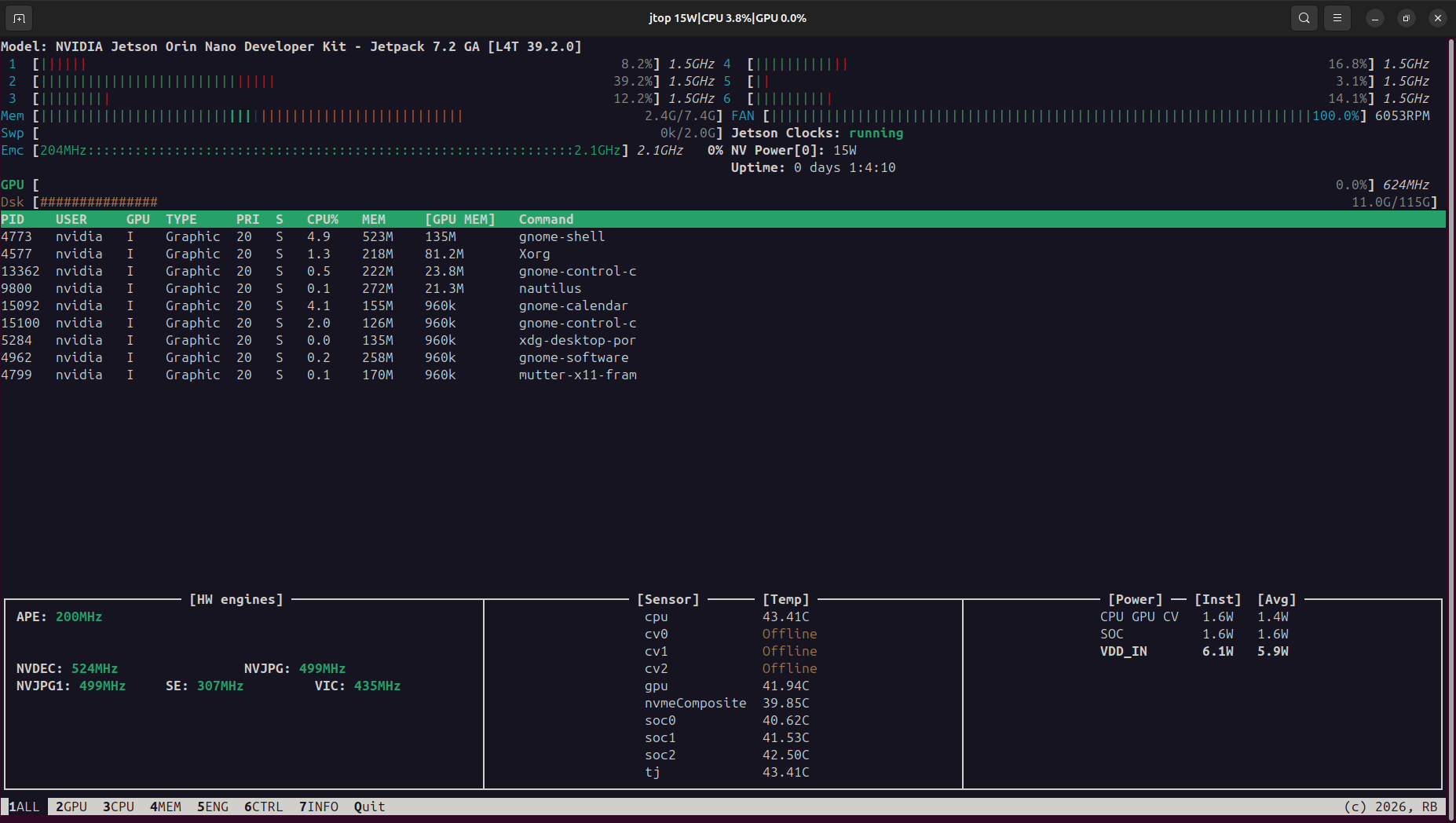Click the NVJPG1: 499MHz engine
1456x823 pixels.
pyautogui.click(x=71, y=686)
